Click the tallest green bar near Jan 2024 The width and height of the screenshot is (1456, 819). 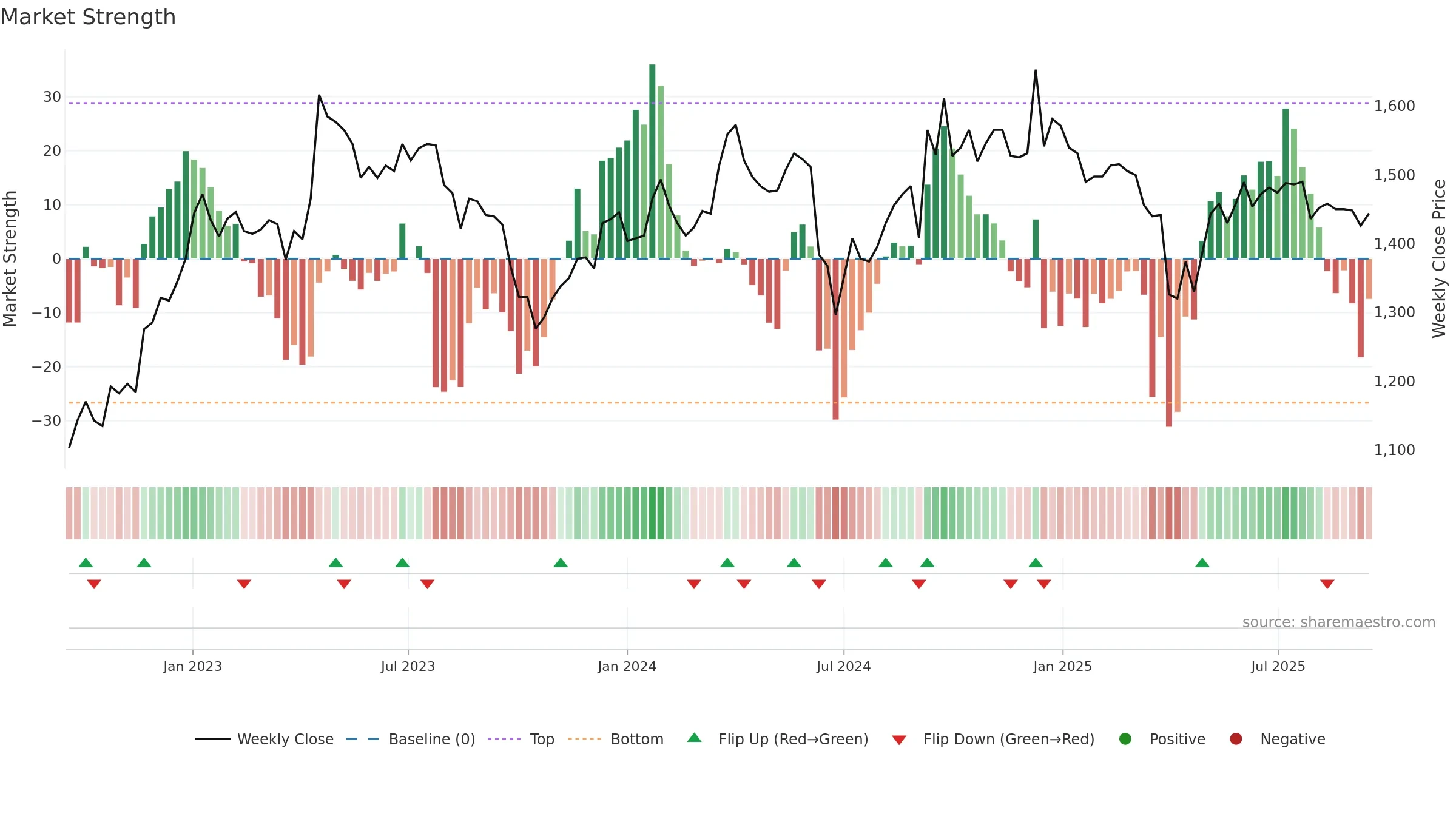click(x=652, y=161)
